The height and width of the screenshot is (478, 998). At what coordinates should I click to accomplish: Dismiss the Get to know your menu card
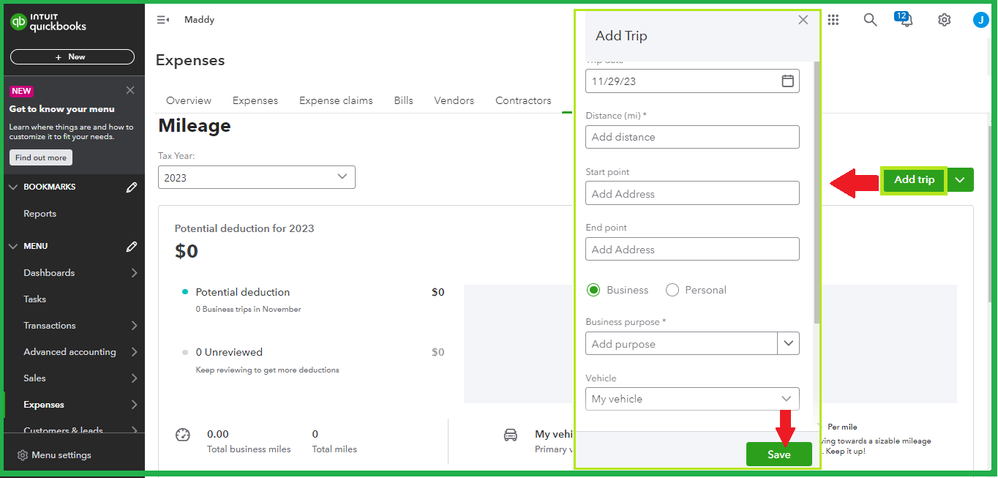pos(130,90)
